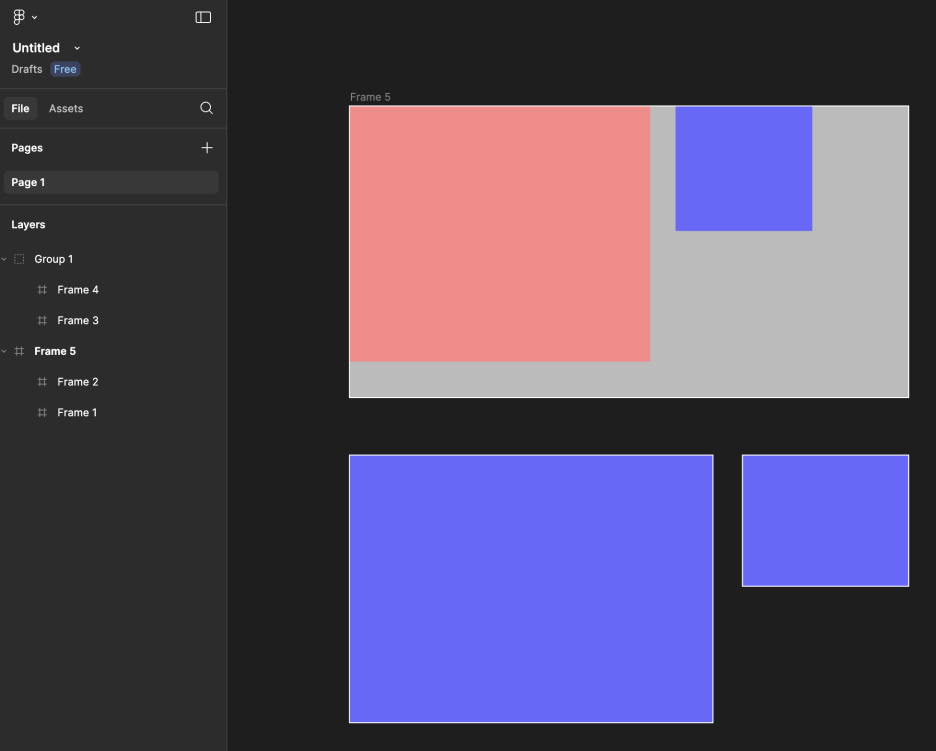Select the large blue frame on canvas
Viewport: 936px width, 751px height.
point(531,589)
